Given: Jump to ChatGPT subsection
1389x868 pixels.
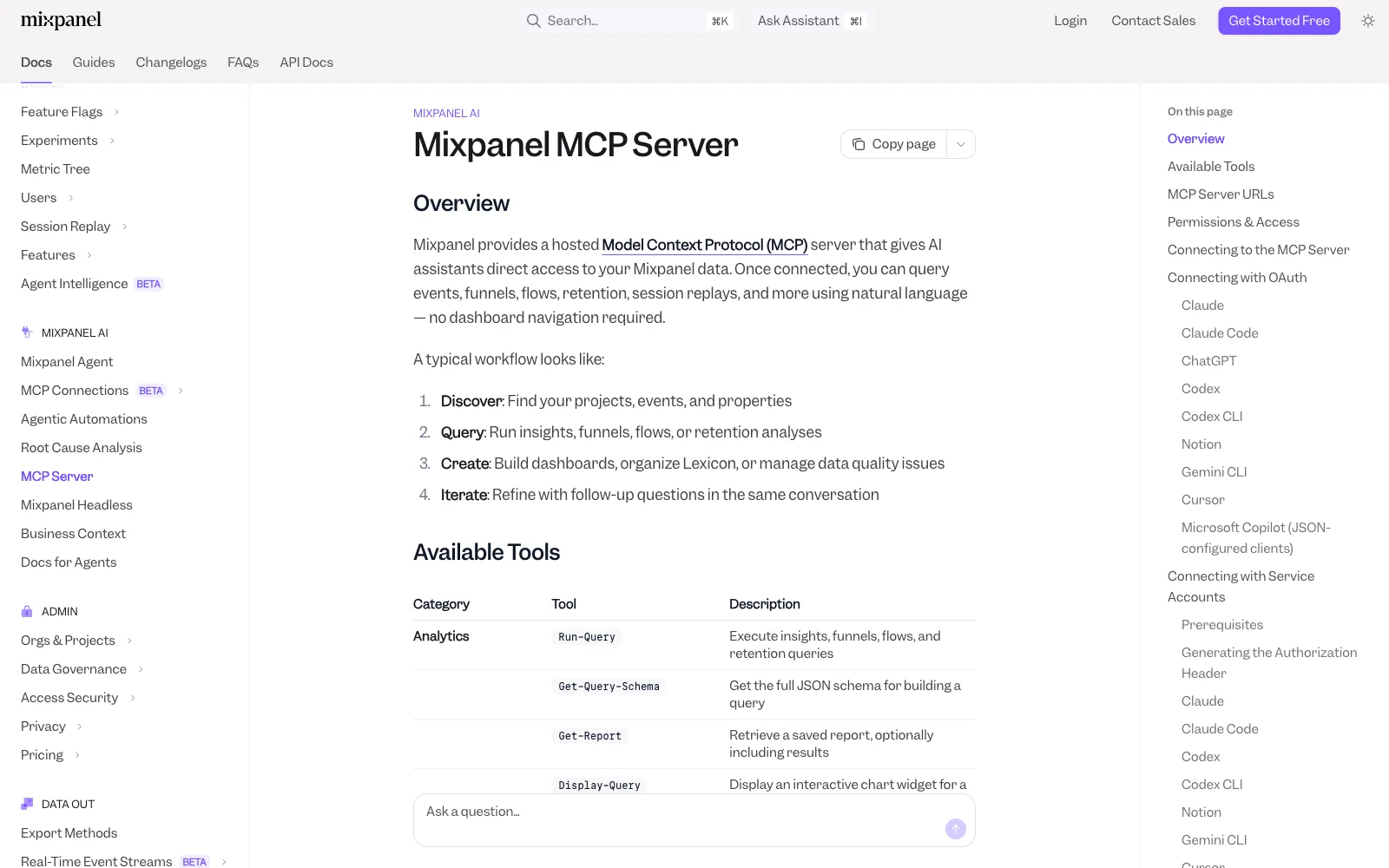Looking at the screenshot, I should (x=1208, y=361).
